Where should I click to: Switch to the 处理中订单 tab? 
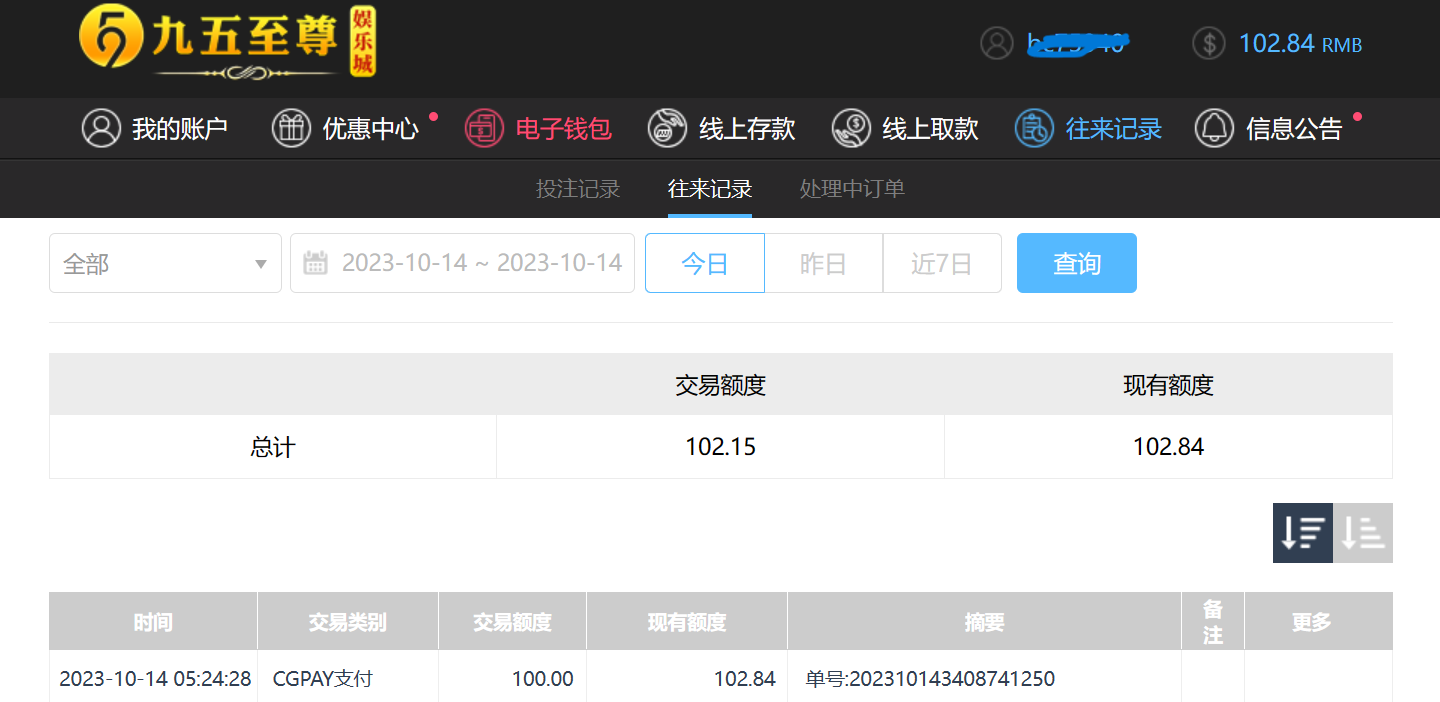point(852,188)
